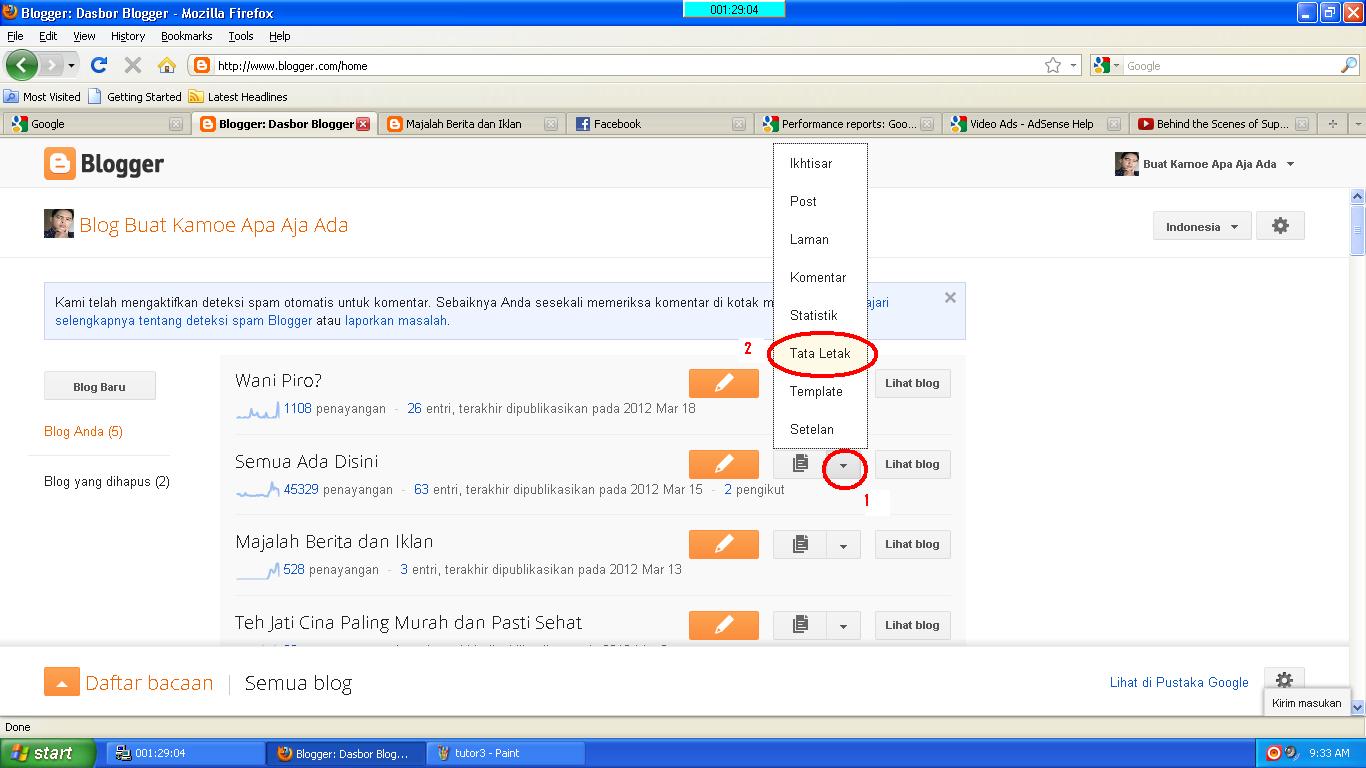The image size is (1366, 768).
Task: Go to the Firefox home page icon
Action: pos(167,65)
